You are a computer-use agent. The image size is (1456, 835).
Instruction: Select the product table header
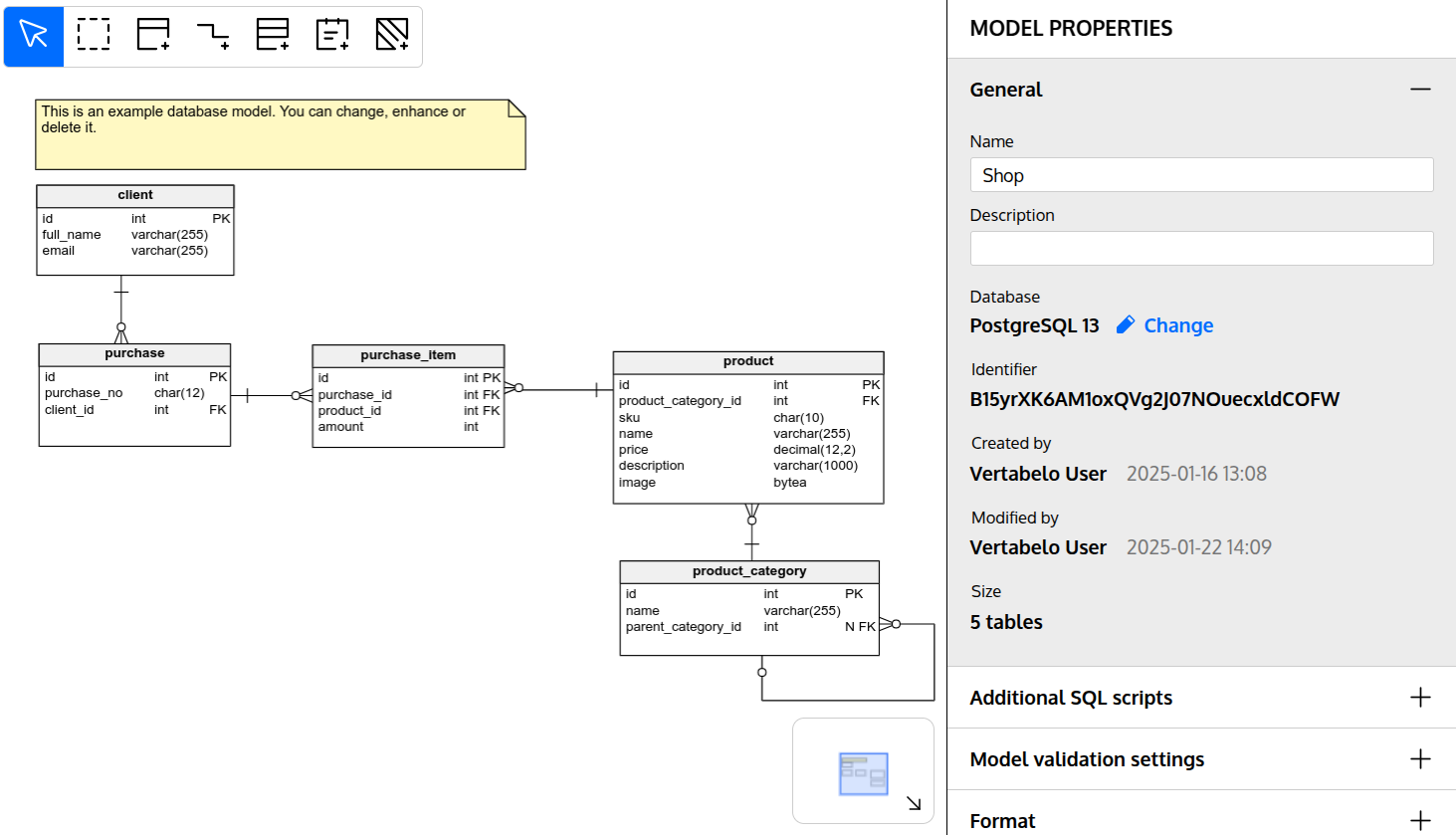pyautogui.click(x=748, y=361)
